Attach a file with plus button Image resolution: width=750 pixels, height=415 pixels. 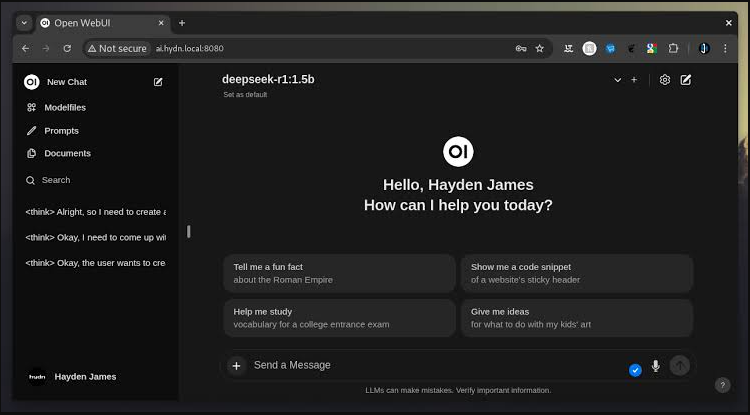pyautogui.click(x=236, y=366)
